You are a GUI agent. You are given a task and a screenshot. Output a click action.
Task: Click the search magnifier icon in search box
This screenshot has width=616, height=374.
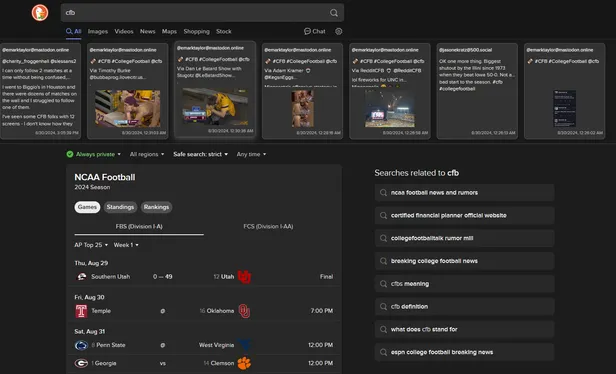click(x=334, y=13)
